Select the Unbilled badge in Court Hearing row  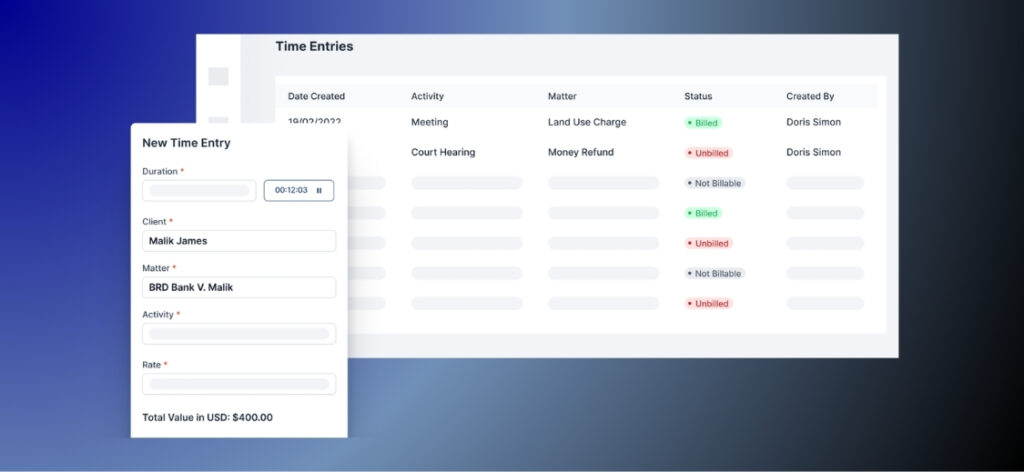pos(708,153)
